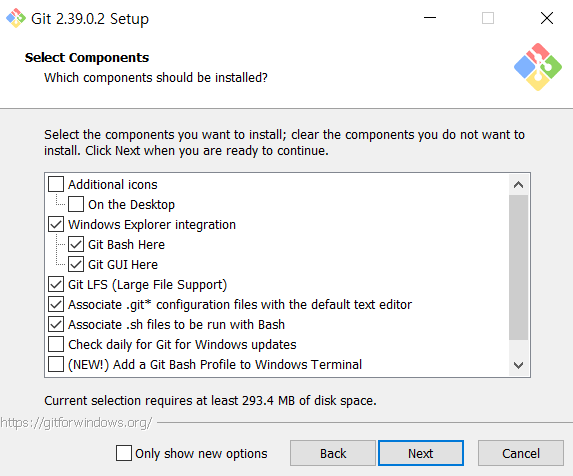
Task: Toggle the Git GUI Here checkbox
Action: (x=76, y=264)
